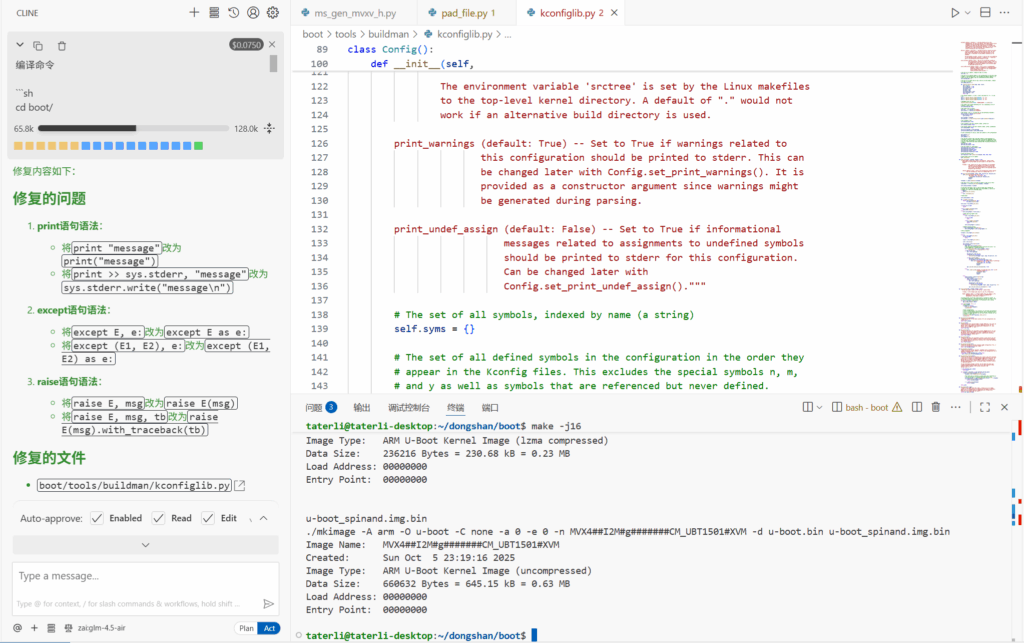
Task: Send message with paper plane icon
Action: pos(268,603)
